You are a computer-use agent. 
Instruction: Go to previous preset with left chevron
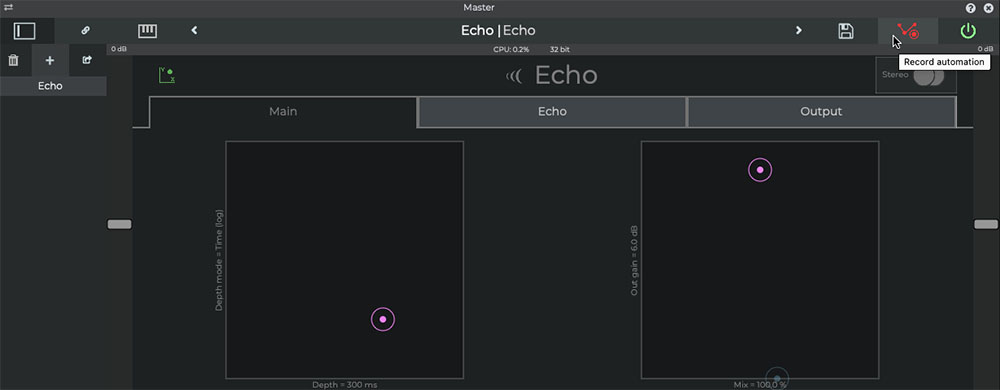click(195, 30)
